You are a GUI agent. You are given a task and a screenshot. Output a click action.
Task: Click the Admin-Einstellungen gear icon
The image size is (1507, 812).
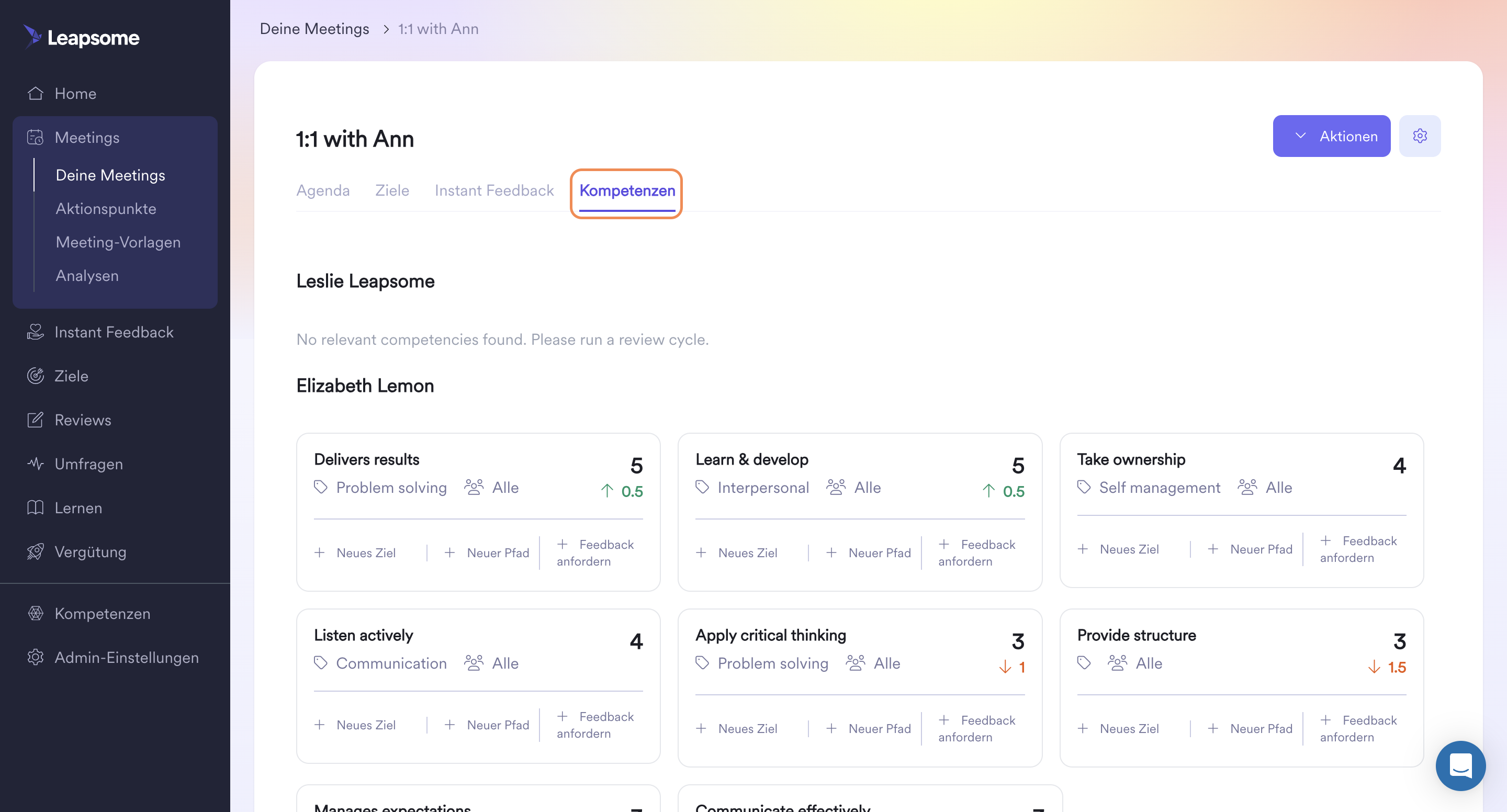(x=36, y=658)
